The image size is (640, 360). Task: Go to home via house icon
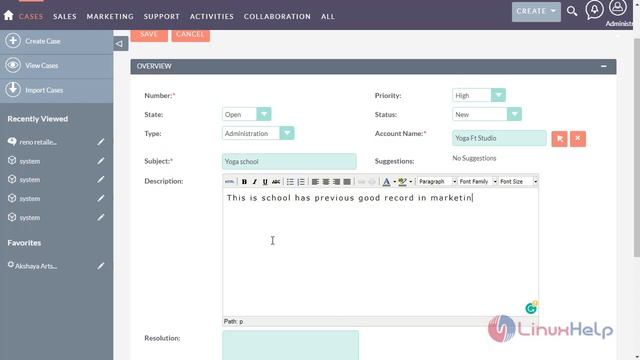click(x=8, y=16)
